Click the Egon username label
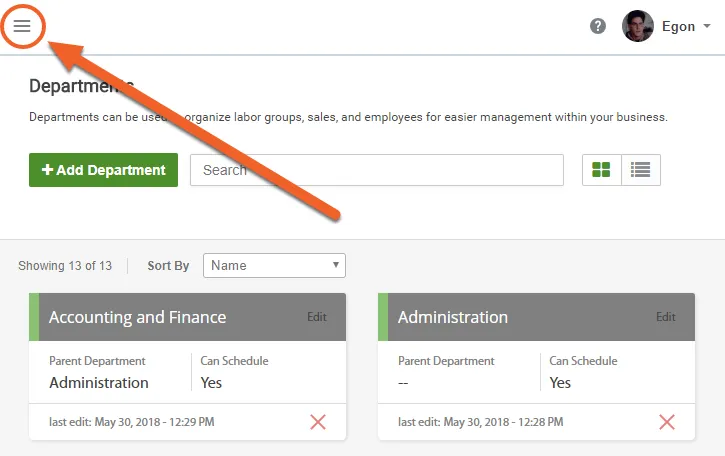The width and height of the screenshot is (725, 456). coord(678,26)
